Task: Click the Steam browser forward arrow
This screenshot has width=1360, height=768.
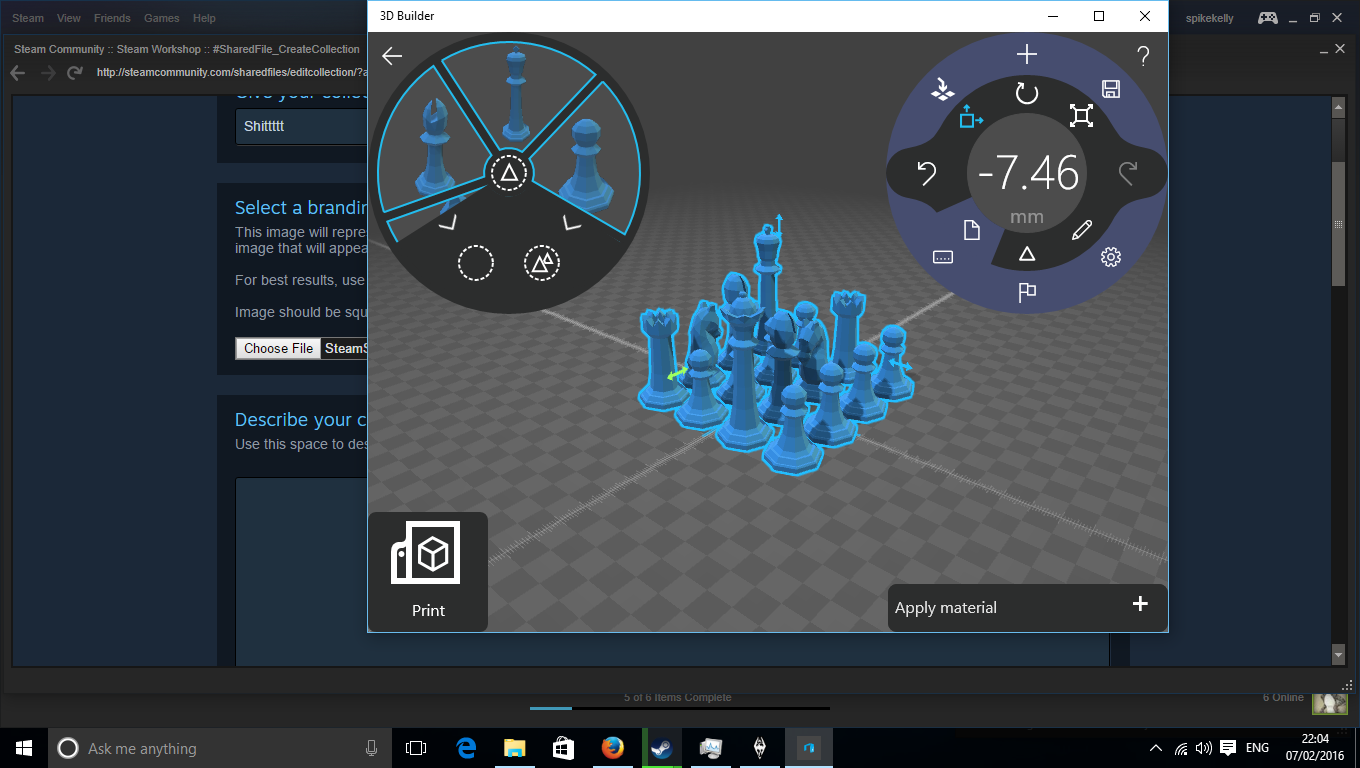Action: 47,72
